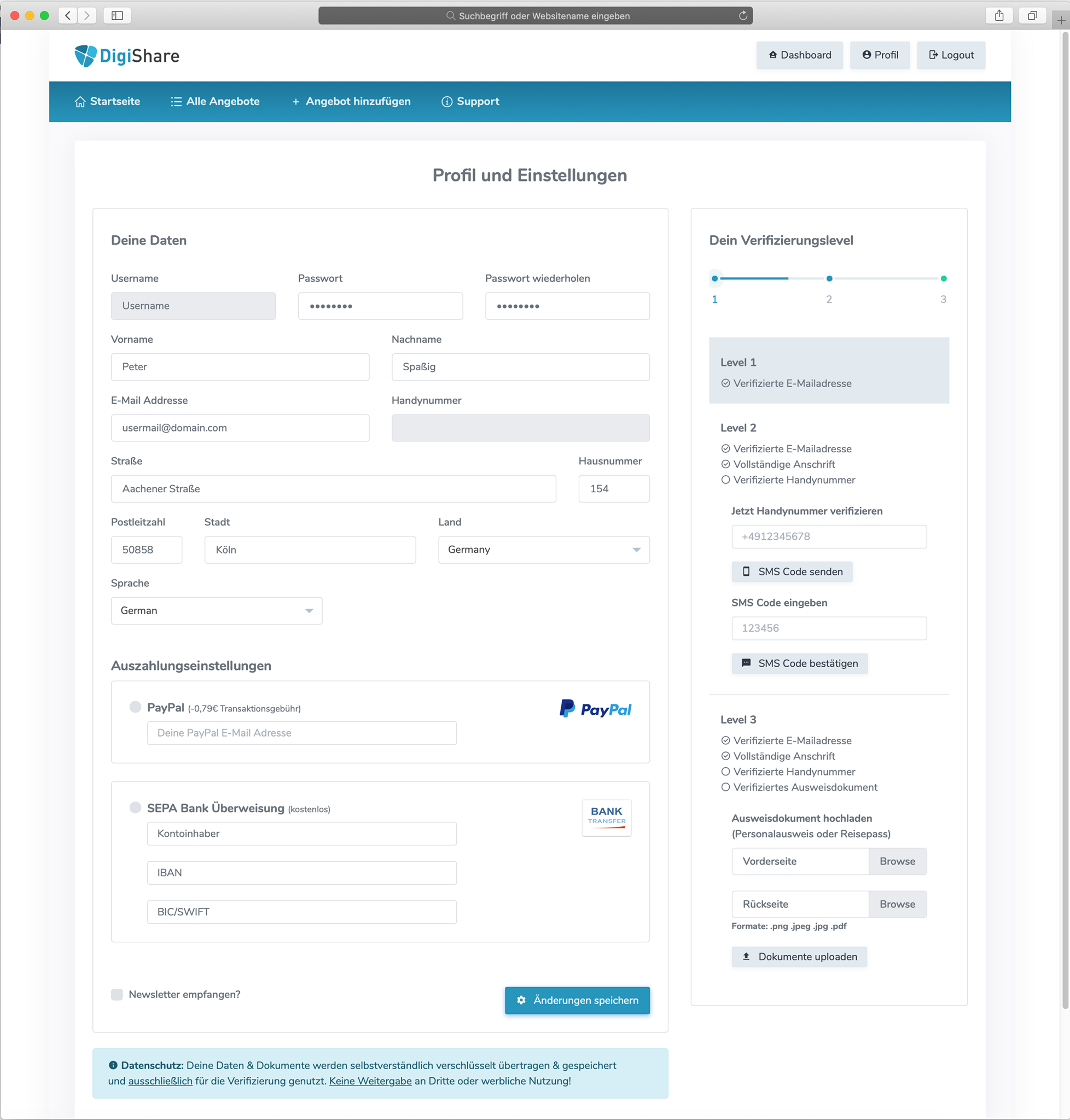This screenshot has width=1070, height=1120.
Task: Click level 3 dot on verification progress
Action: (944, 278)
